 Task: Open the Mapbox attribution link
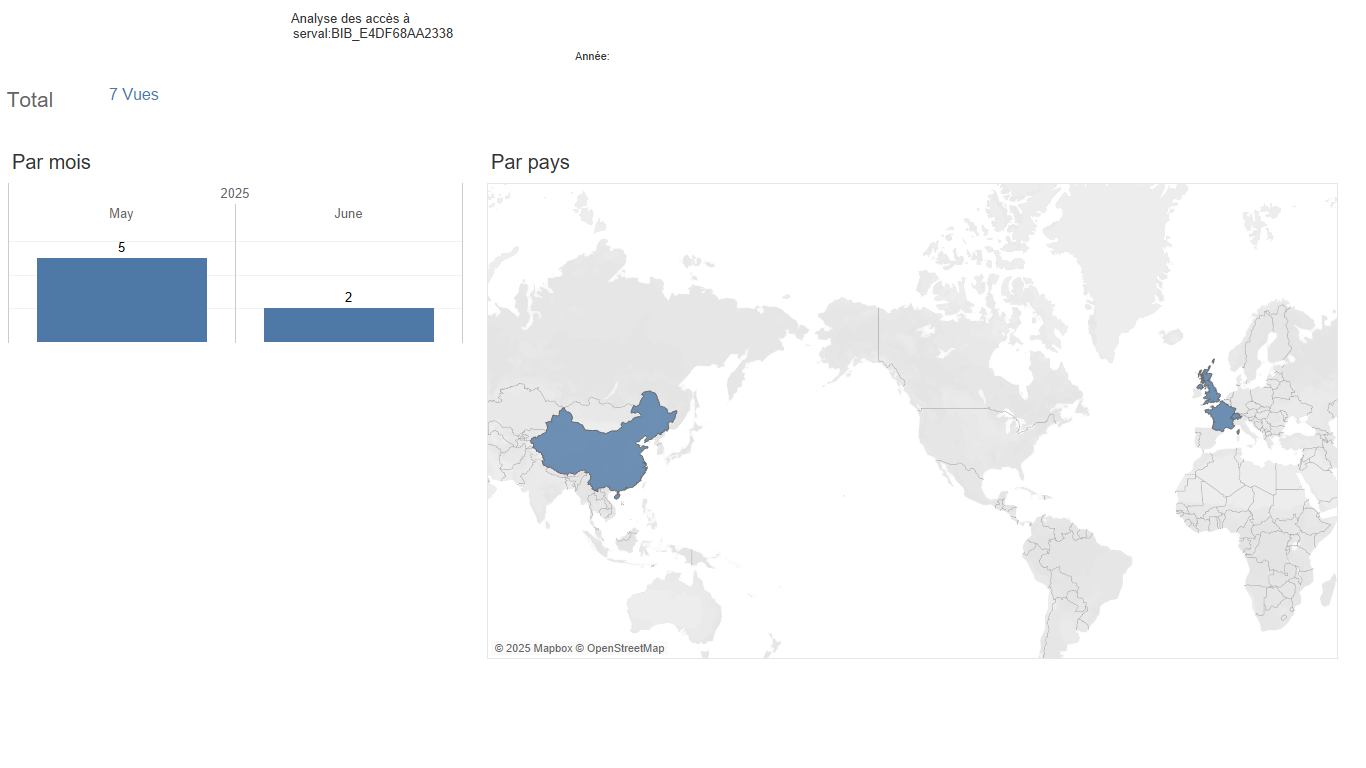(534, 649)
